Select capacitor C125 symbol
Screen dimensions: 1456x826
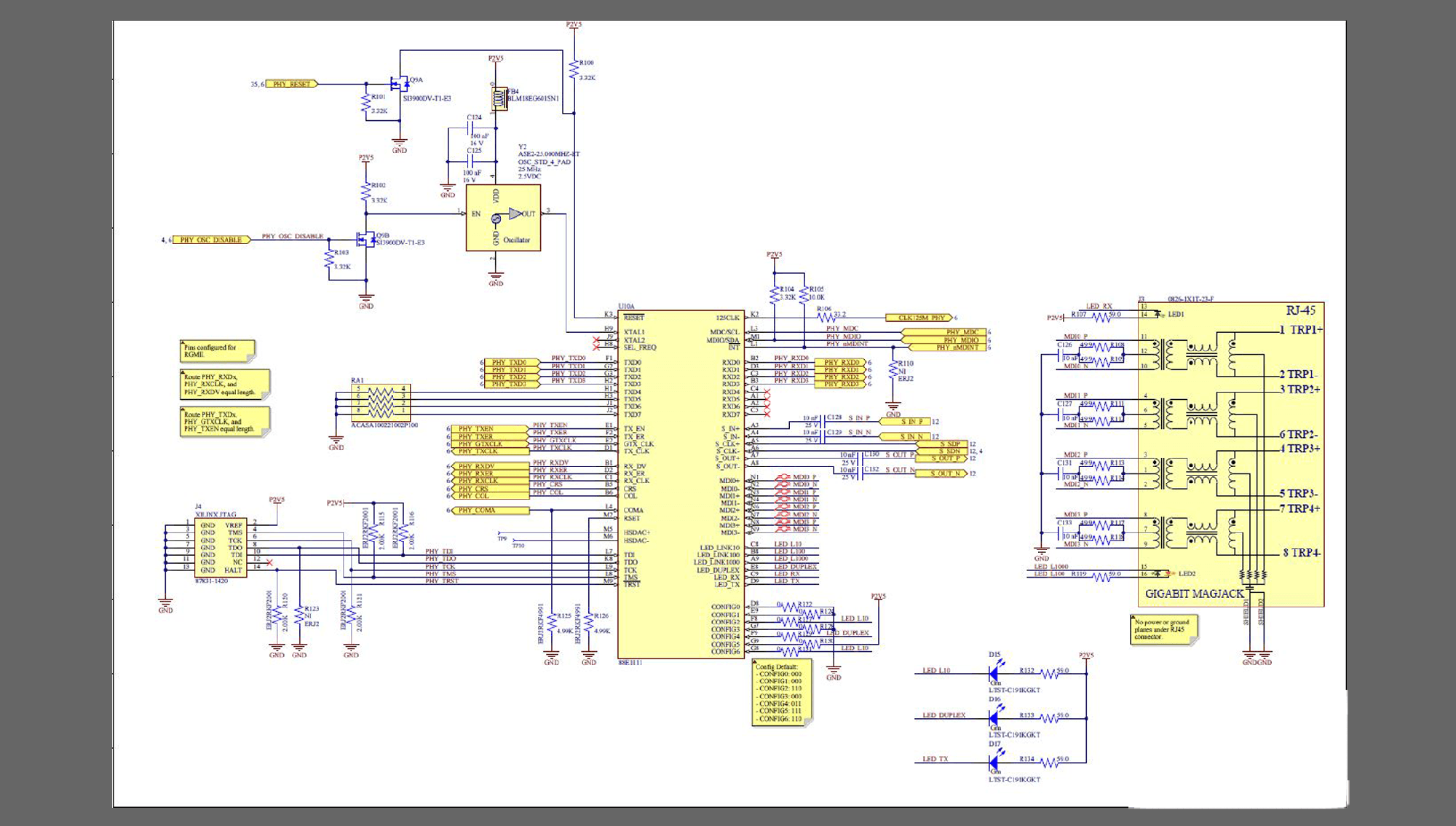click(472, 162)
